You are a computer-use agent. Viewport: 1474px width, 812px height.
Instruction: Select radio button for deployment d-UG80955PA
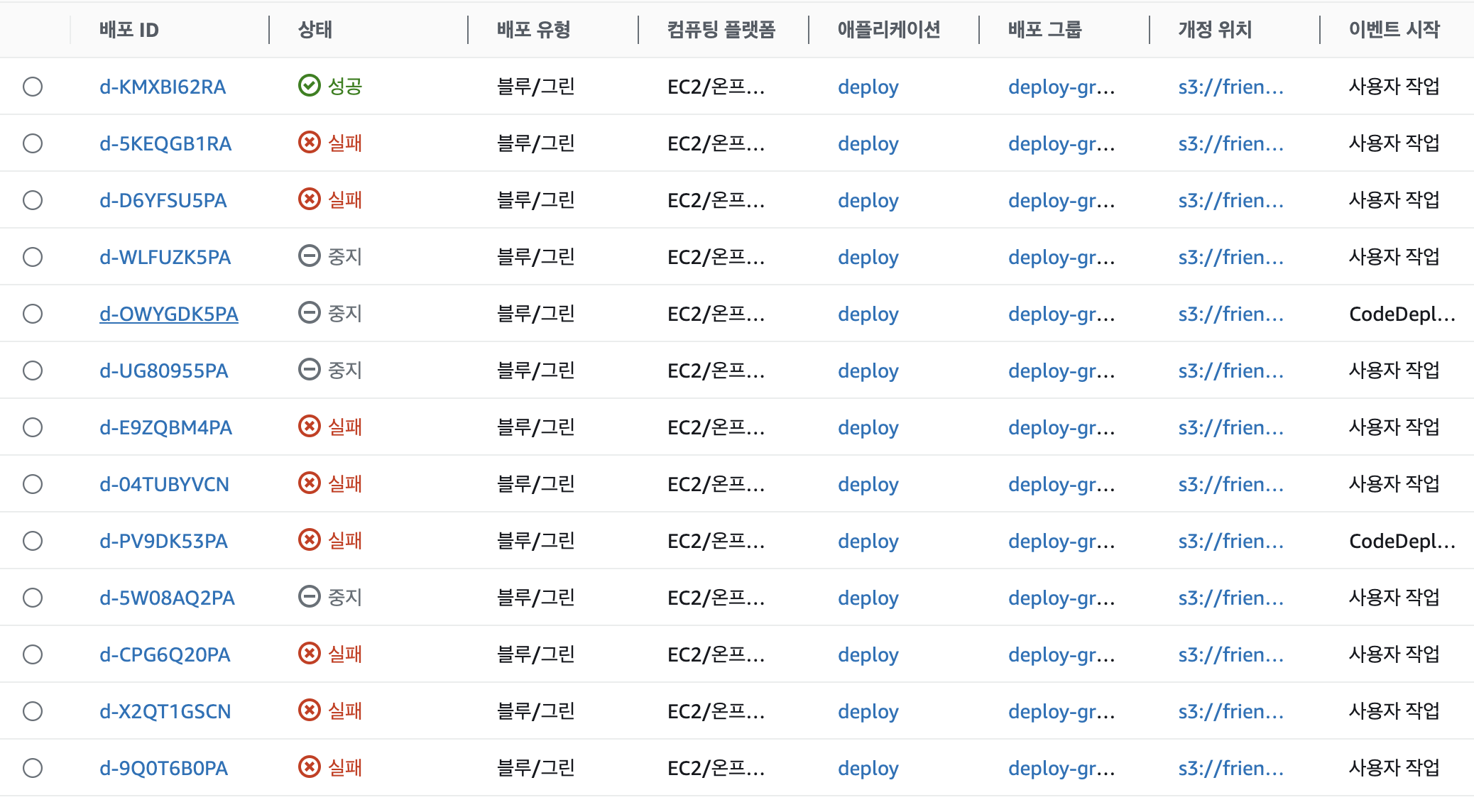pyautogui.click(x=33, y=371)
